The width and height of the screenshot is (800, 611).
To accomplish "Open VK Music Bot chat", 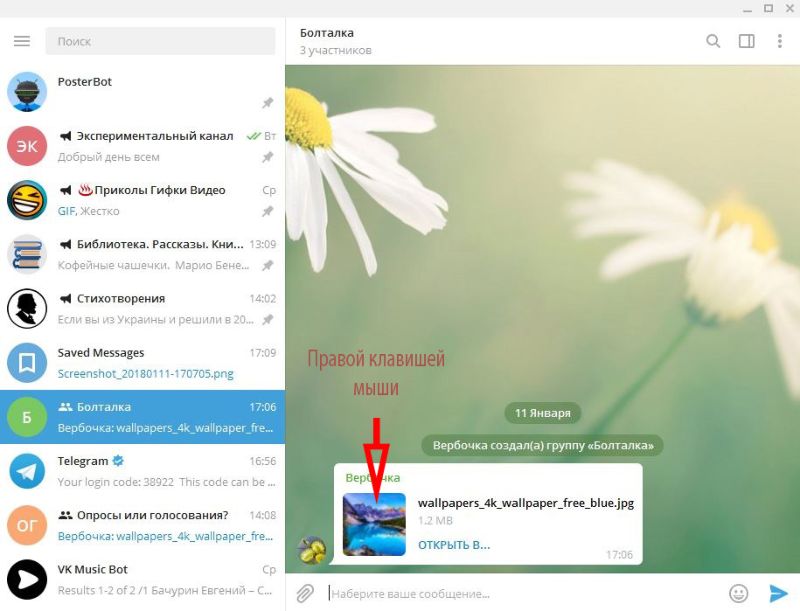I will point(142,580).
